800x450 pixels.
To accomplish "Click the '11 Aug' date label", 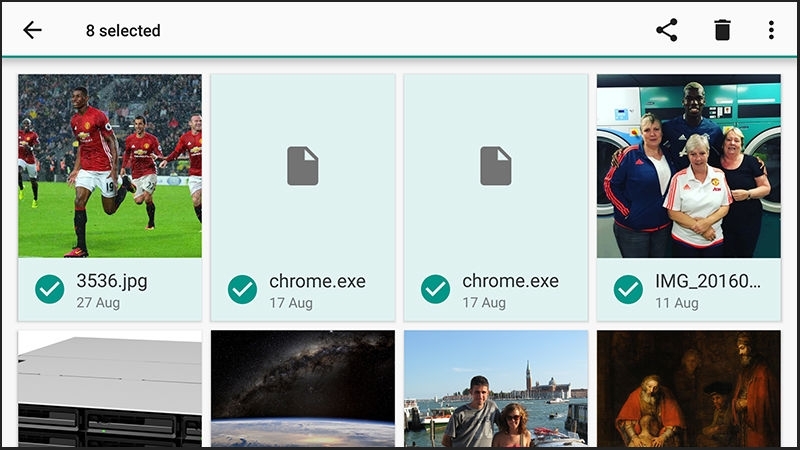I will [x=677, y=303].
